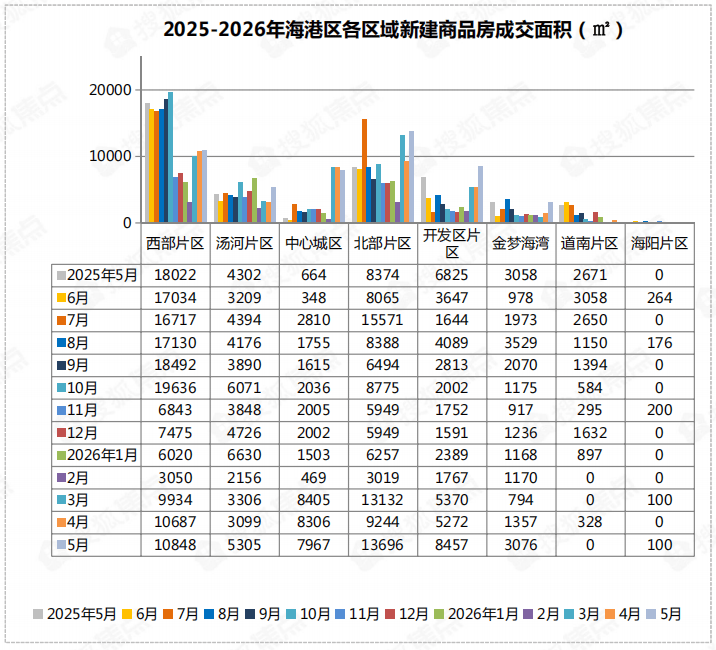Click the cell value 2810
The width and height of the screenshot is (716, 650).
pyautogui.click(x=313, y=320)
